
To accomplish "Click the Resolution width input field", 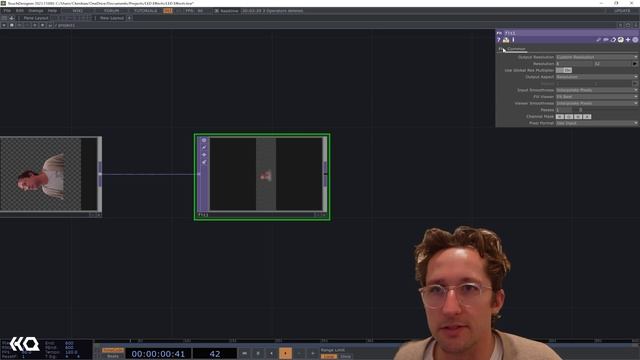I will (574, 64).
